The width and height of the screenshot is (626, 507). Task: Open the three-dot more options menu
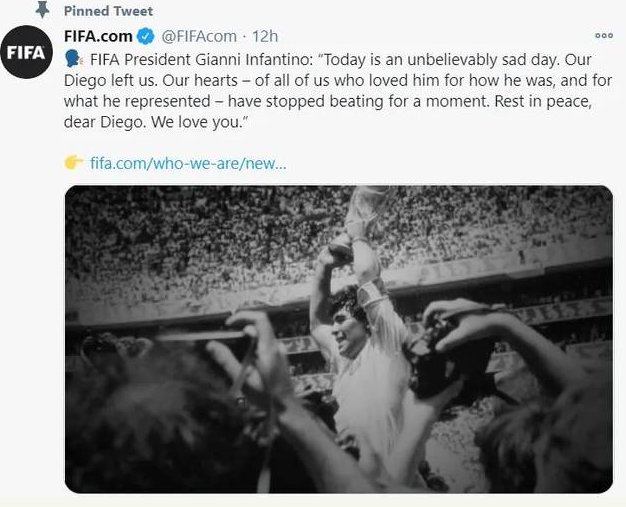(x=603, y=36)
